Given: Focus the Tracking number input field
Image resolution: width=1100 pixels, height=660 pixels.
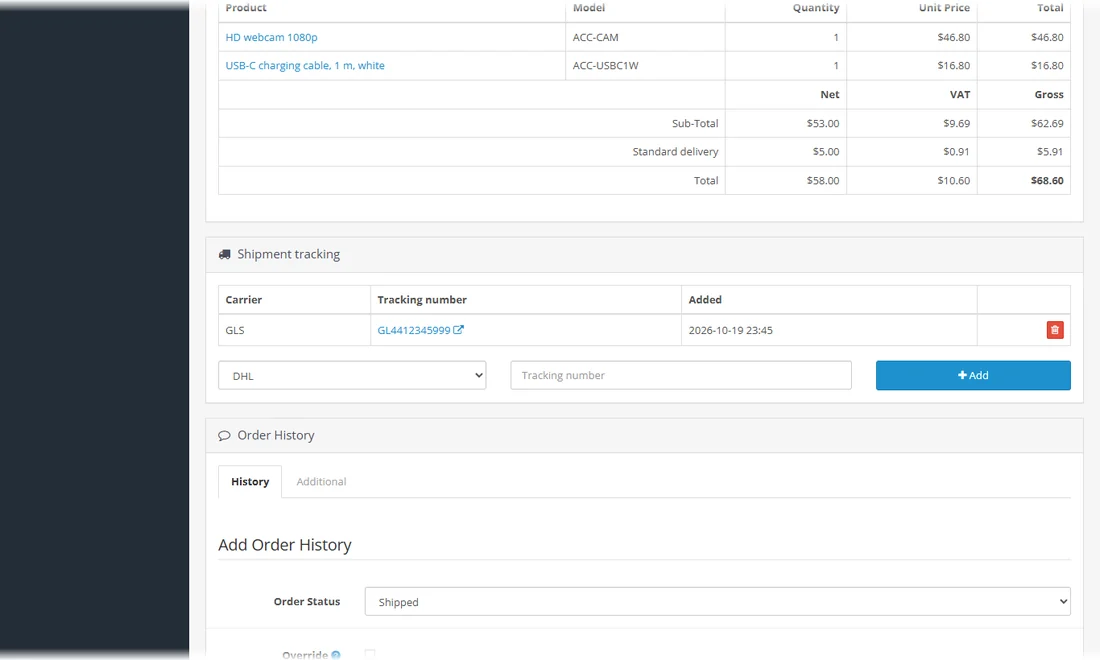Looking at the screenshot, I should click(x=680, y=375).
